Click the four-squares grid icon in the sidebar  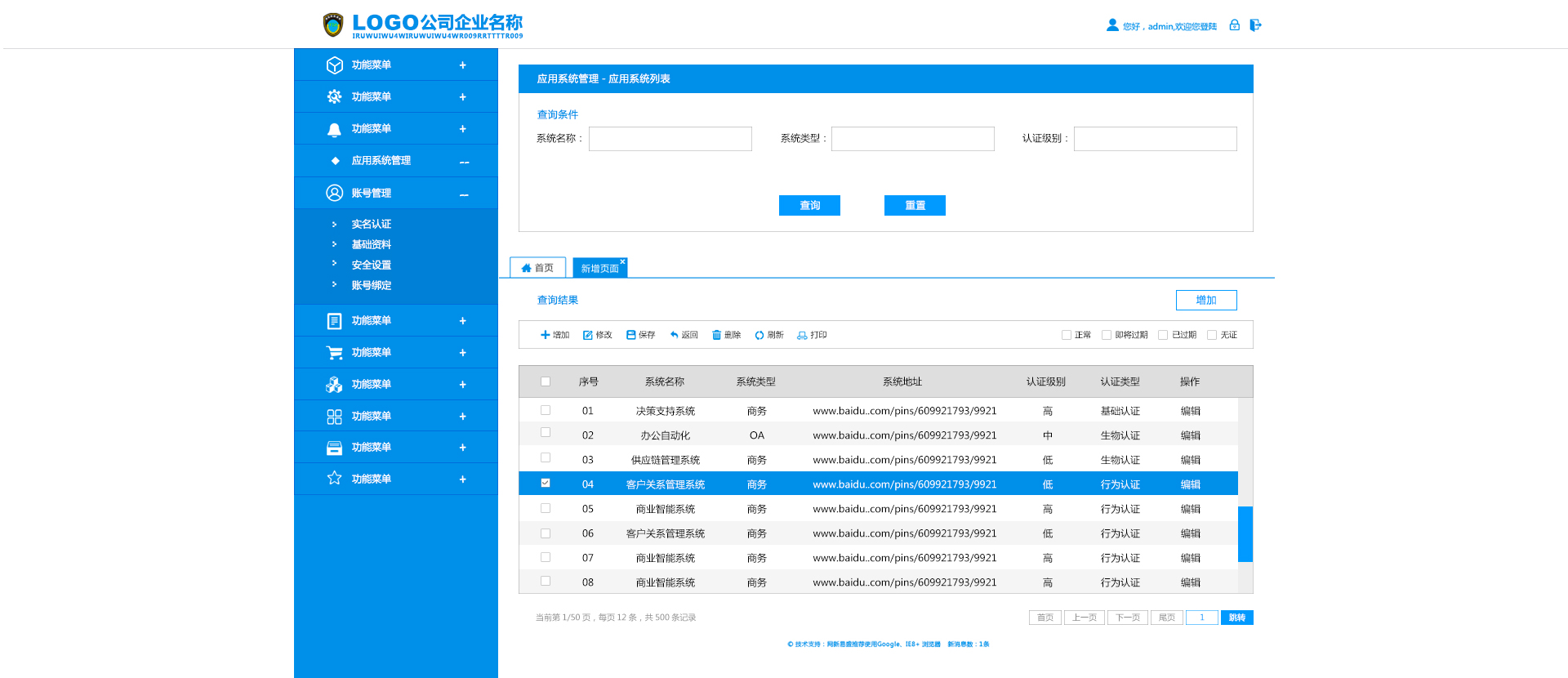click(334, 417)
